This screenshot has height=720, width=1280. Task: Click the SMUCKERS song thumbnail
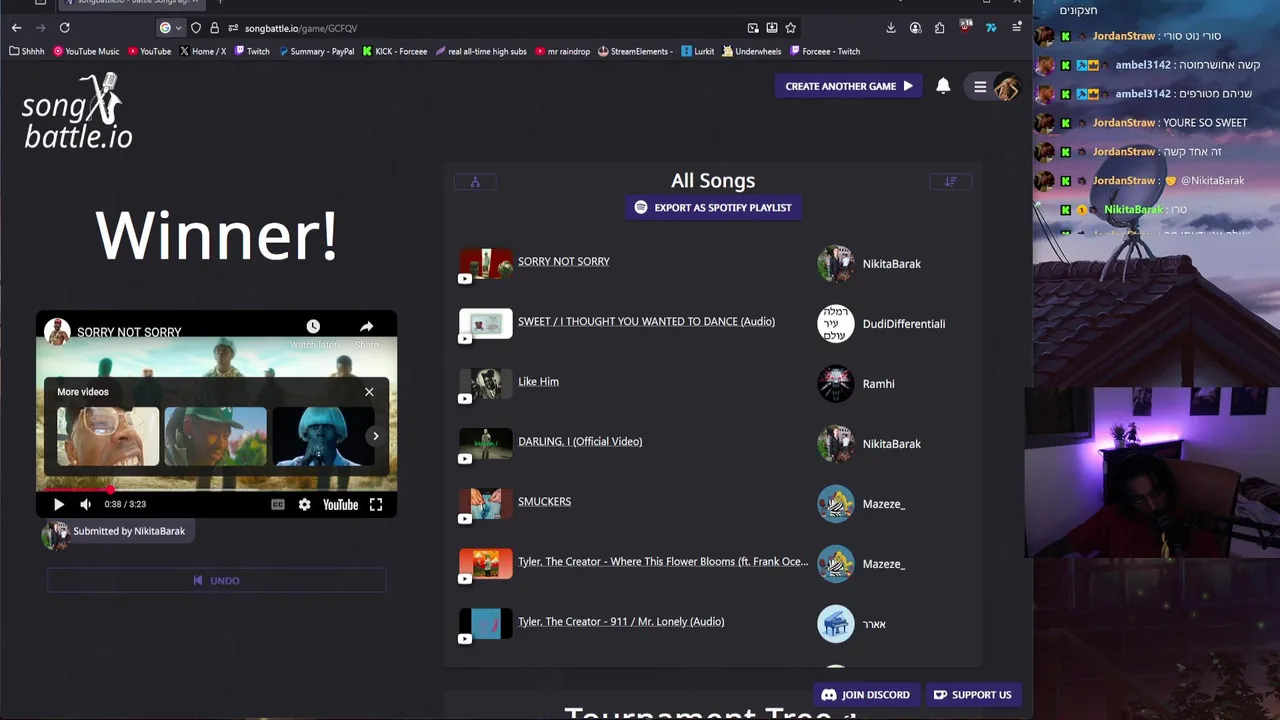click(x=486, y=503)
